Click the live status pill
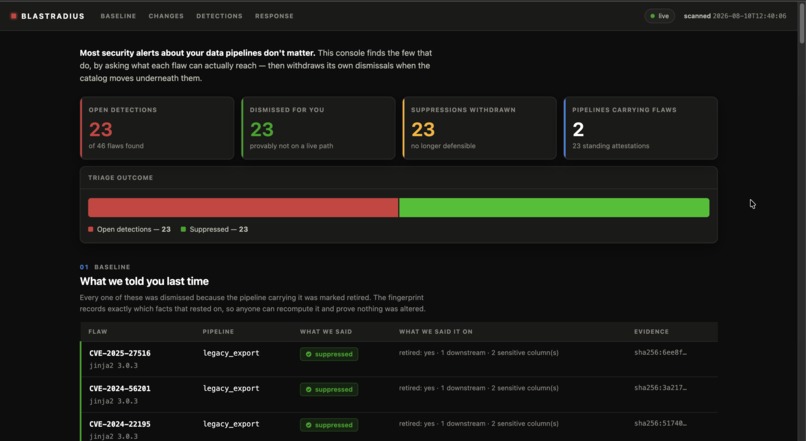 click(x=660, y=16)
